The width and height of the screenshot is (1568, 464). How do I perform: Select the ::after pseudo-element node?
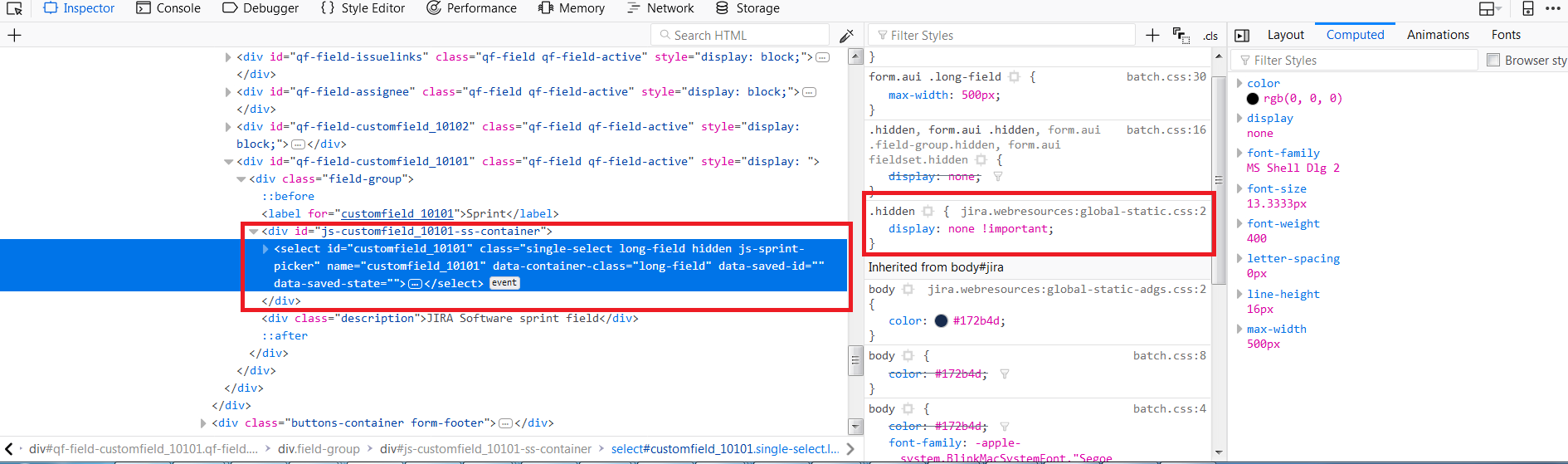coord(285,336)
